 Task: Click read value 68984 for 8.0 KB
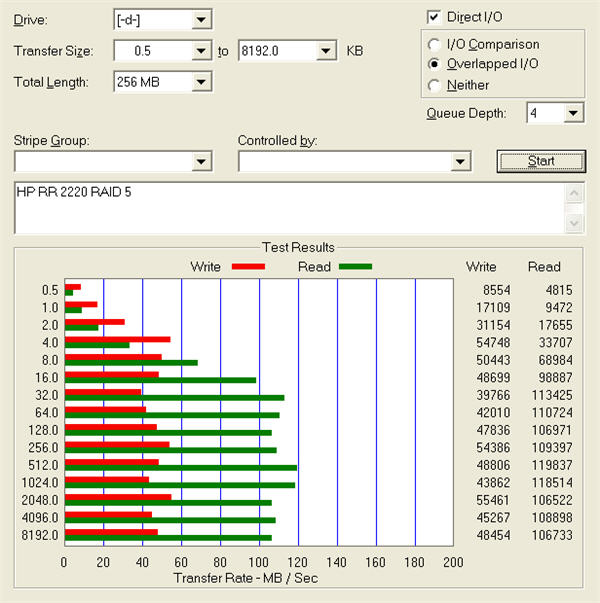coord(555,360)
